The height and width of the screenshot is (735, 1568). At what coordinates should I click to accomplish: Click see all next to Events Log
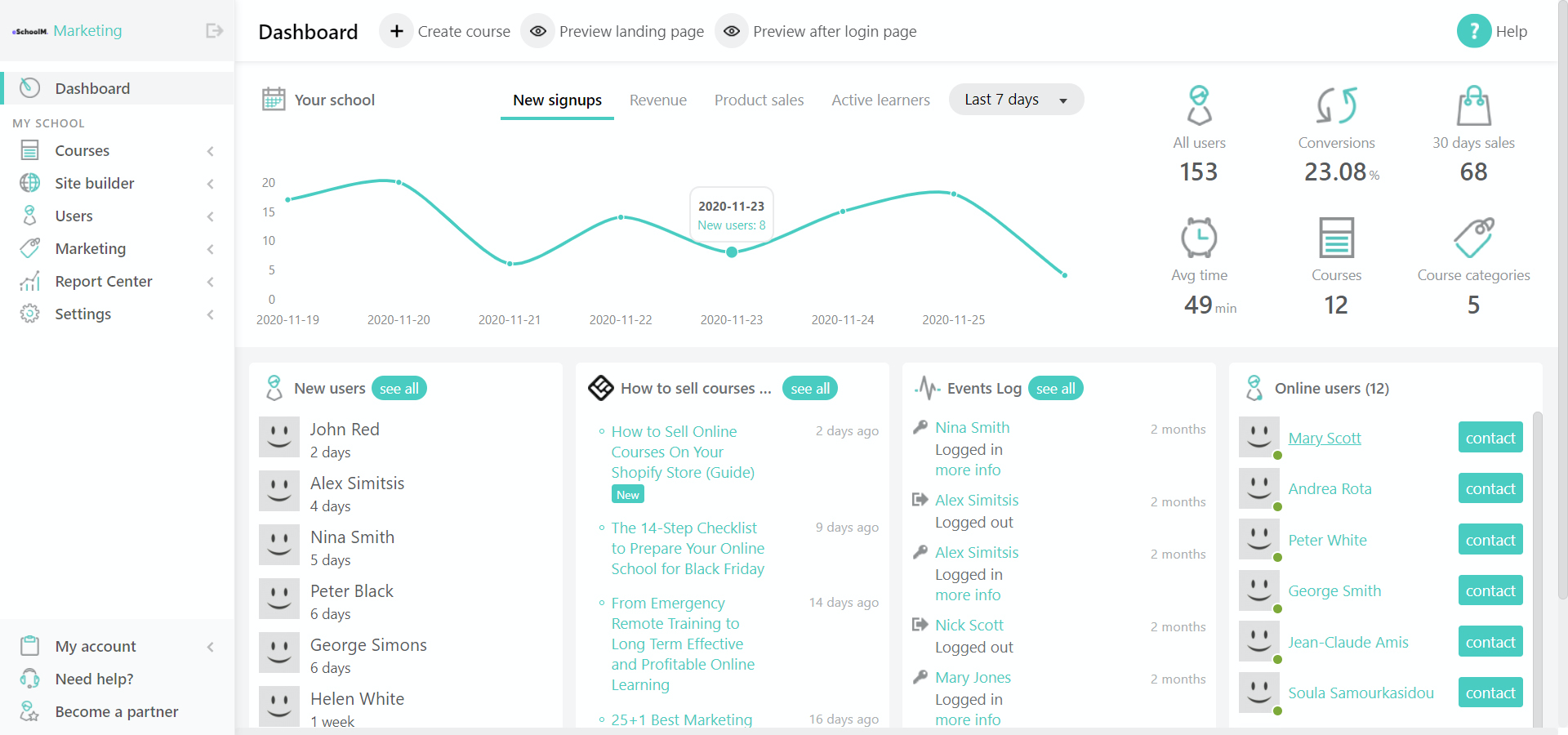[1055, 389]
